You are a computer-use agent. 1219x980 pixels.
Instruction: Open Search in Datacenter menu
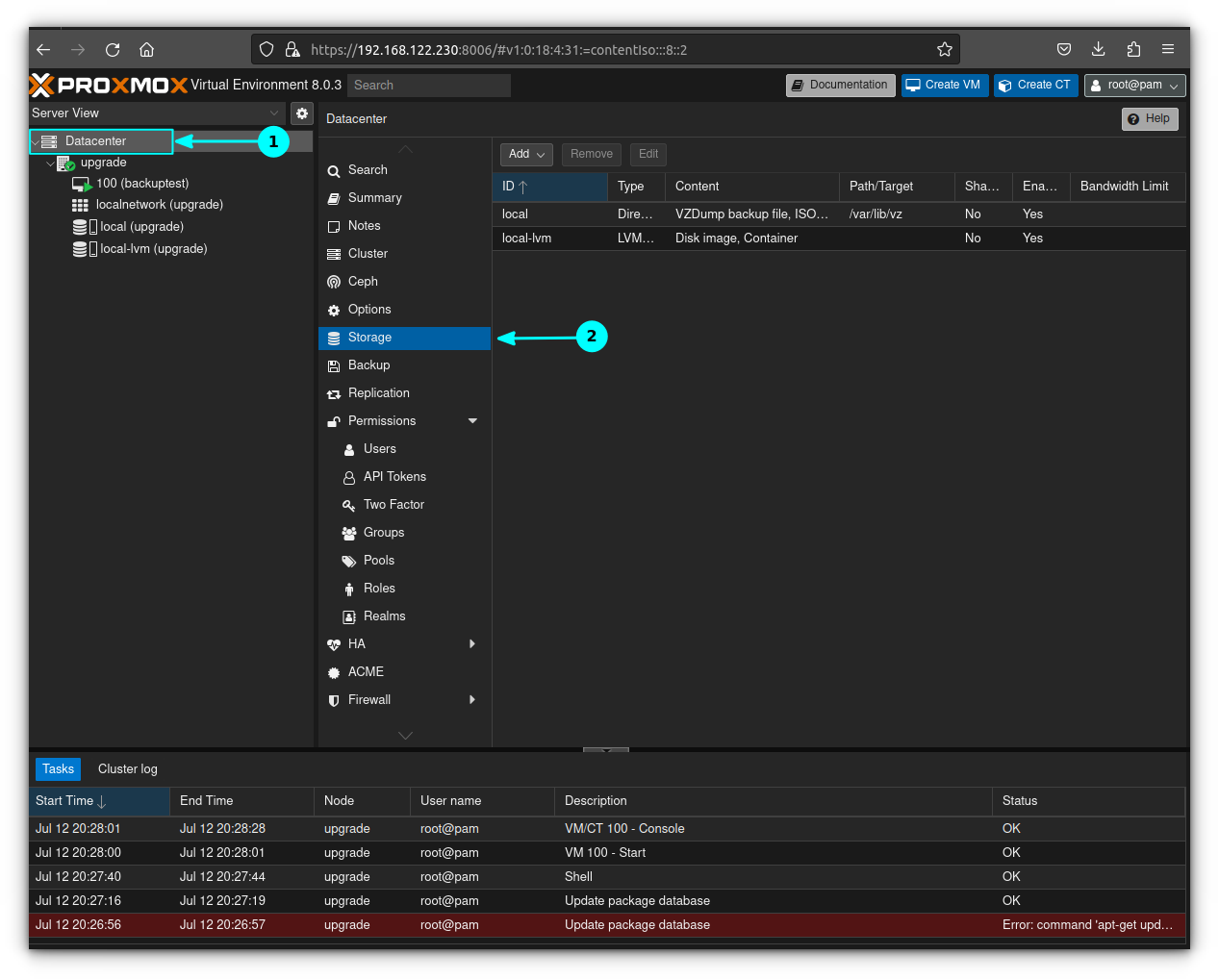(x=404, y=170)
